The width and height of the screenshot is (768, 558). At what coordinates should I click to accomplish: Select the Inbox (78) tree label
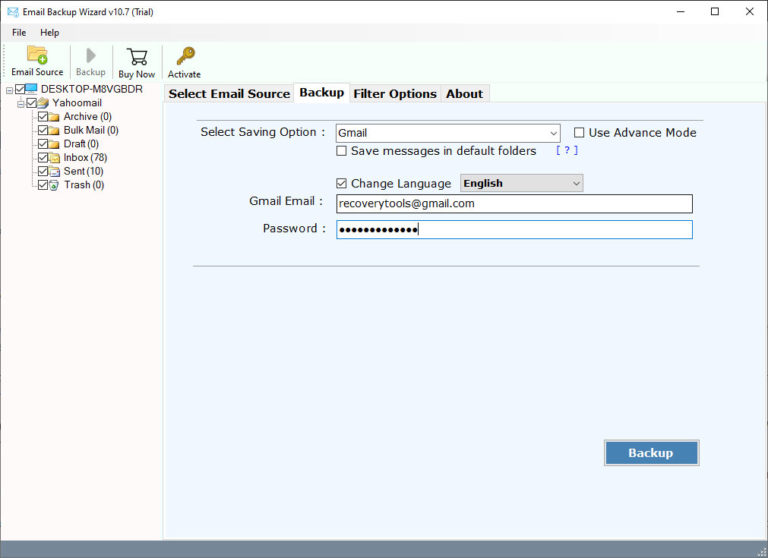[85, 157]
